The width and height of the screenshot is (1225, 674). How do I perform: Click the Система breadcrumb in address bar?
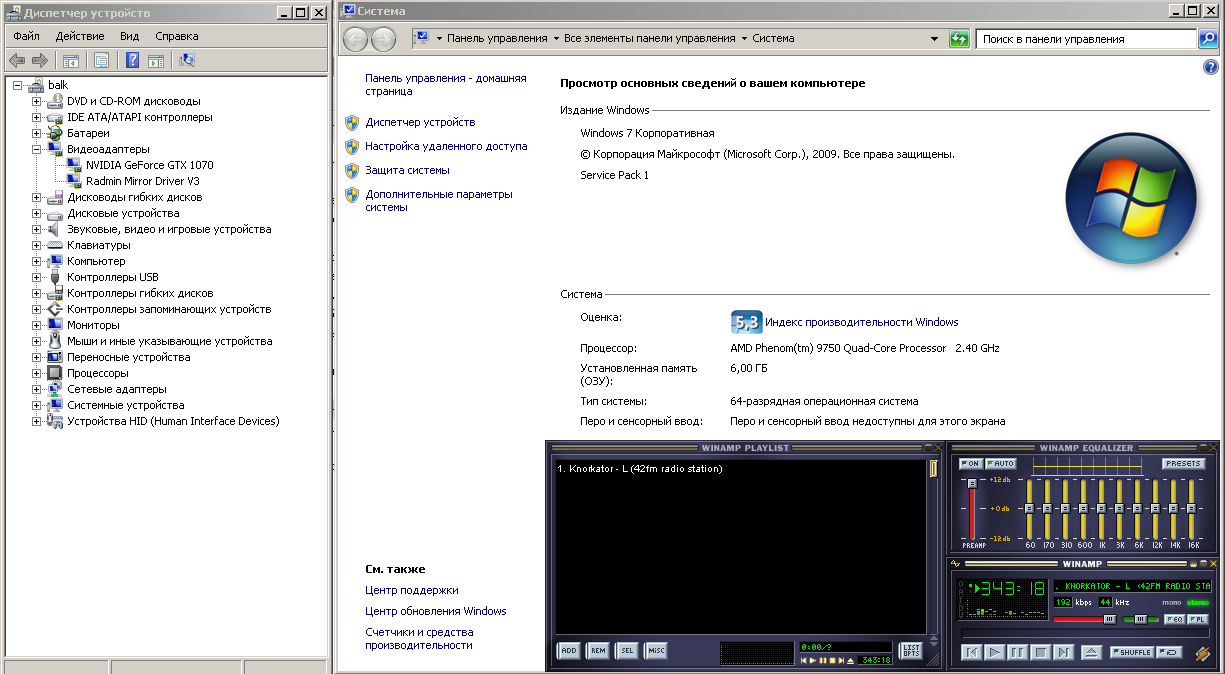(x=773, y=38)
